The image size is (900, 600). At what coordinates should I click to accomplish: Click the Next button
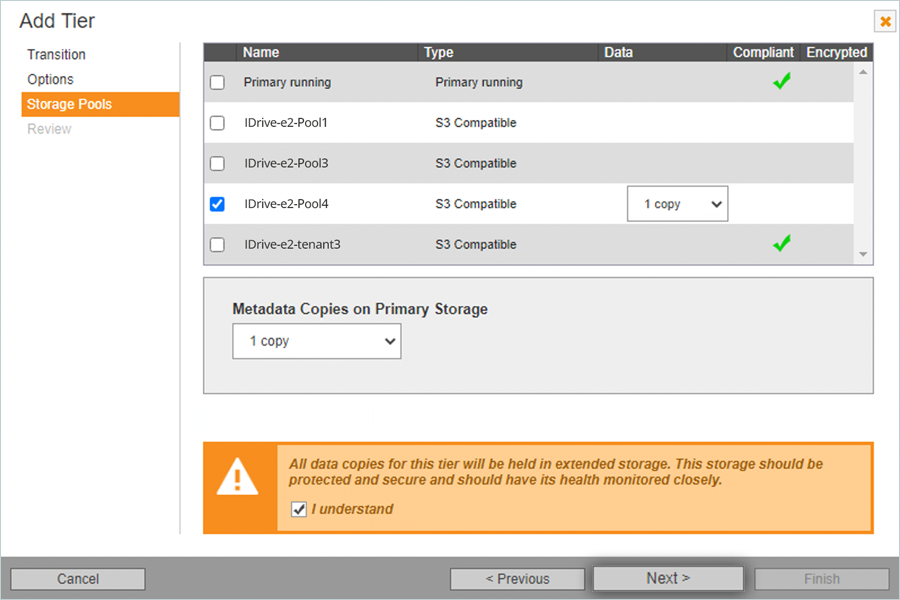click(668, 578)
